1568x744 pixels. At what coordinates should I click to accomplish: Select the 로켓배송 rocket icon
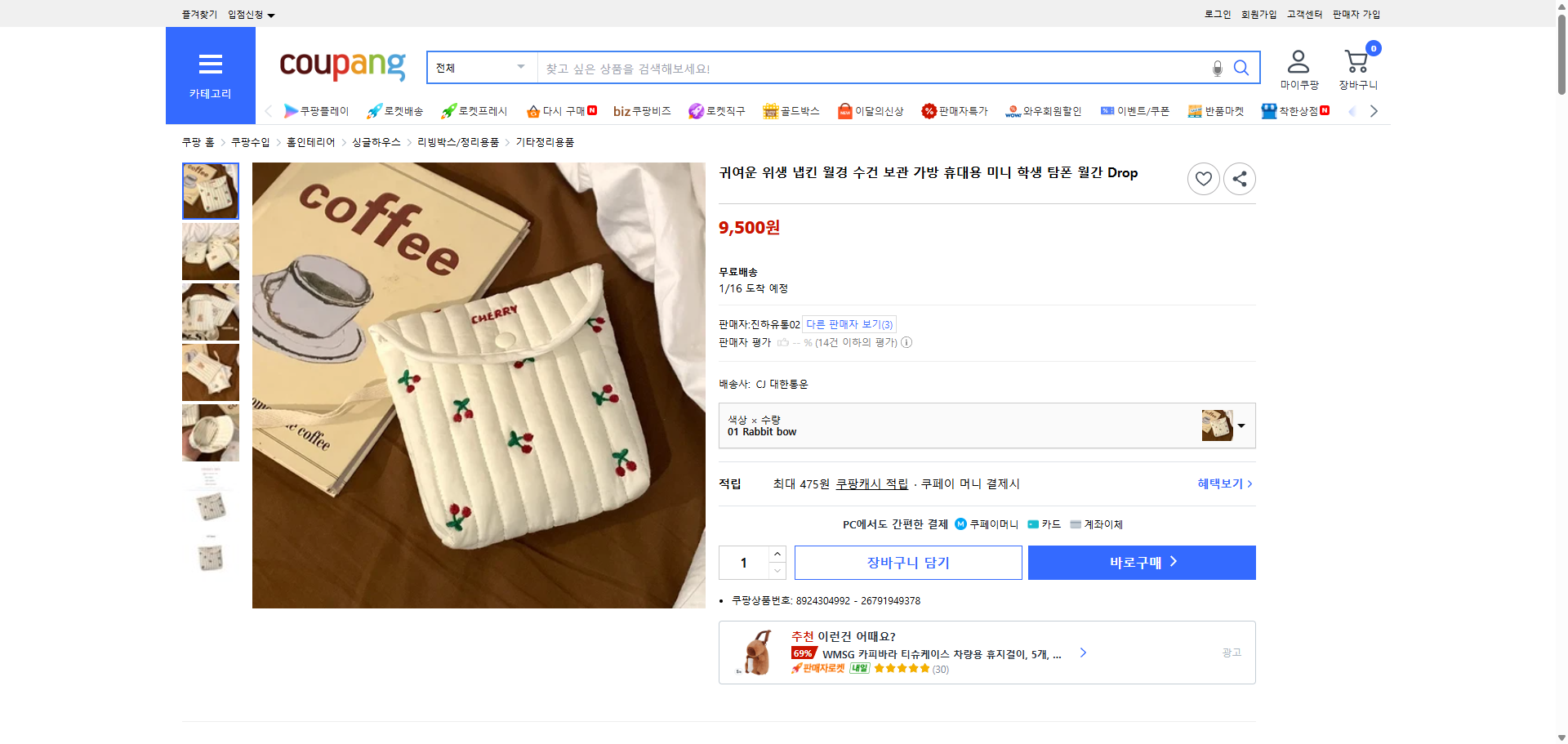click(x=374, y=110)
